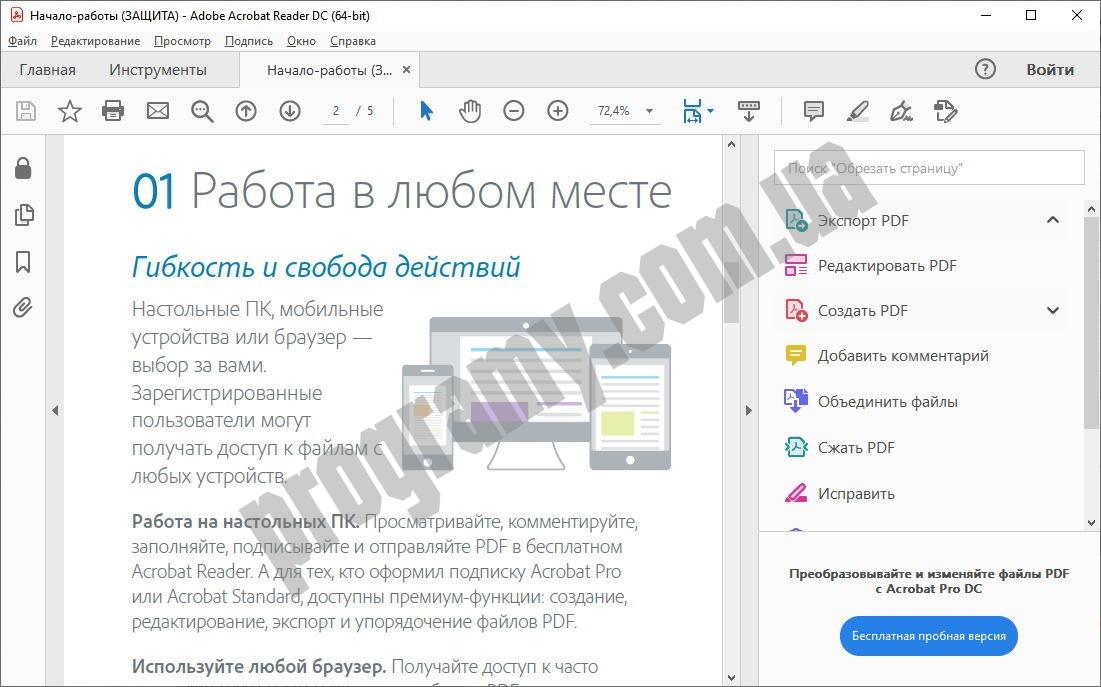Image resolution: width=1101 pixels, height=687 pixels.
Task: Click the Save file icon
Action: 26,111
